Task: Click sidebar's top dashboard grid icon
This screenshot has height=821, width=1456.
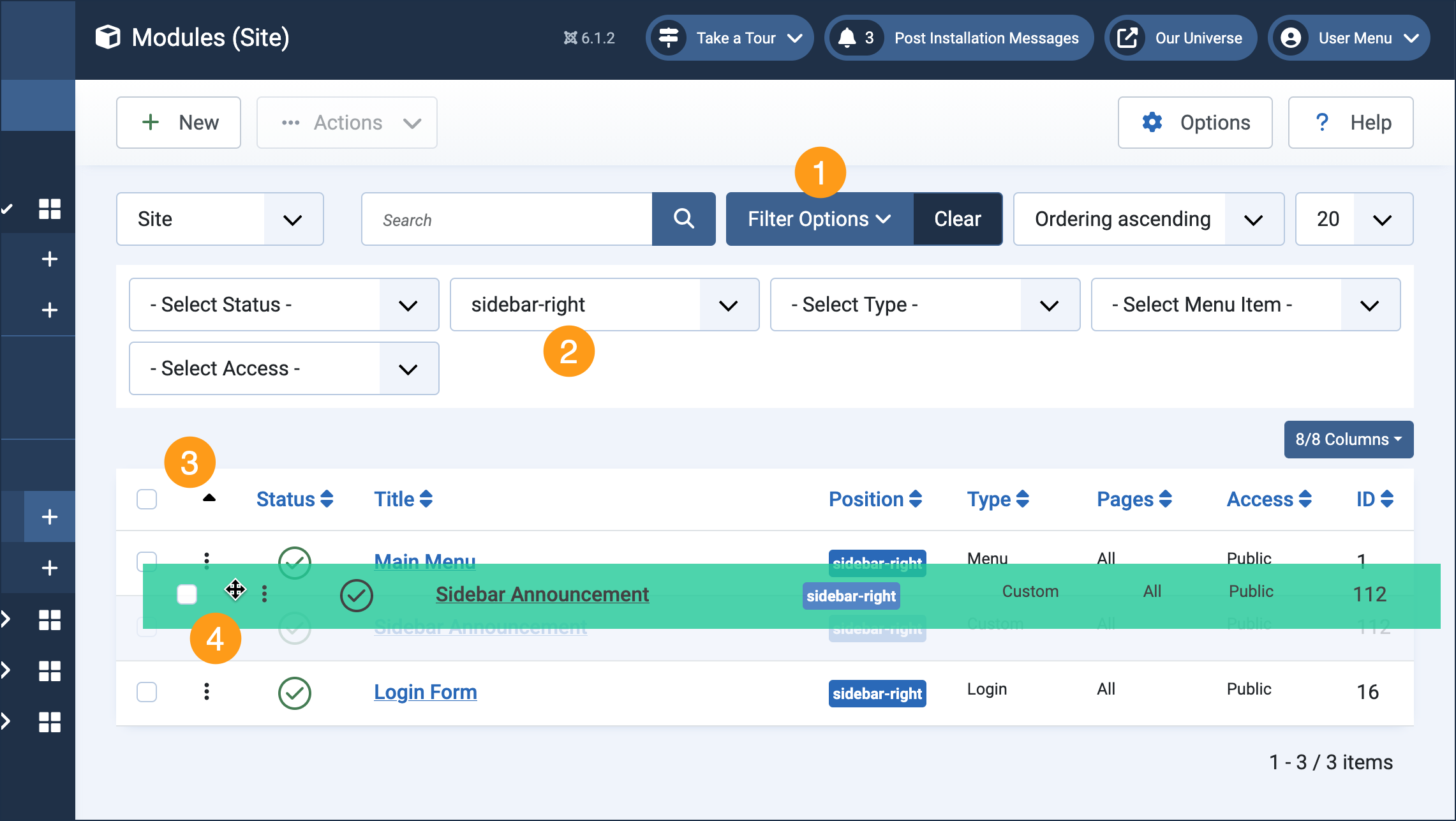Action: (50, 209)
